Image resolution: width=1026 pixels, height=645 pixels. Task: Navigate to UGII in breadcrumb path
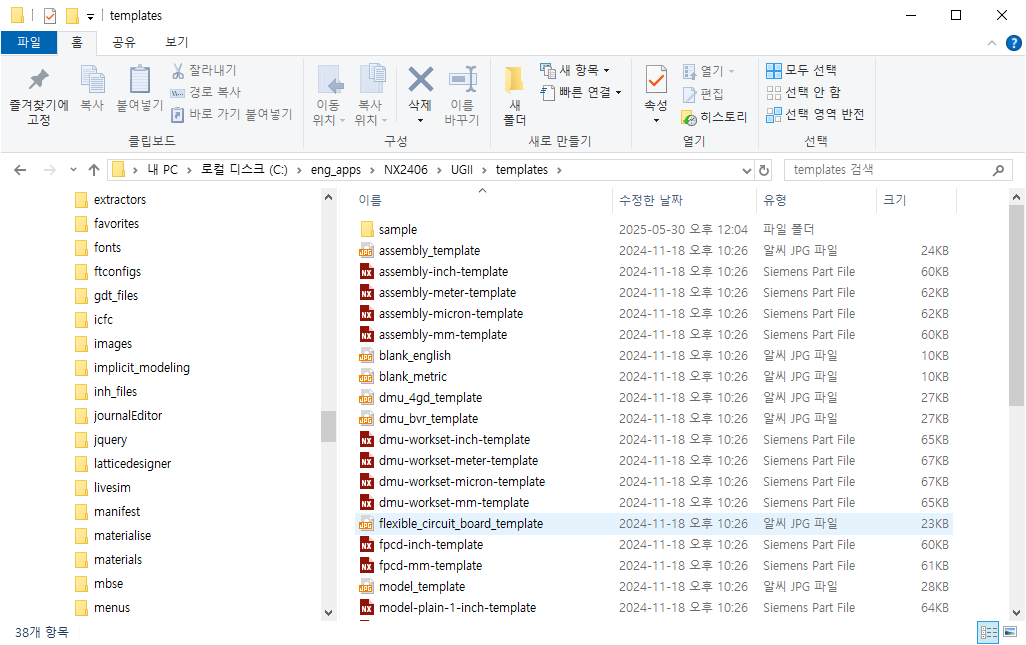coord(462,170)
